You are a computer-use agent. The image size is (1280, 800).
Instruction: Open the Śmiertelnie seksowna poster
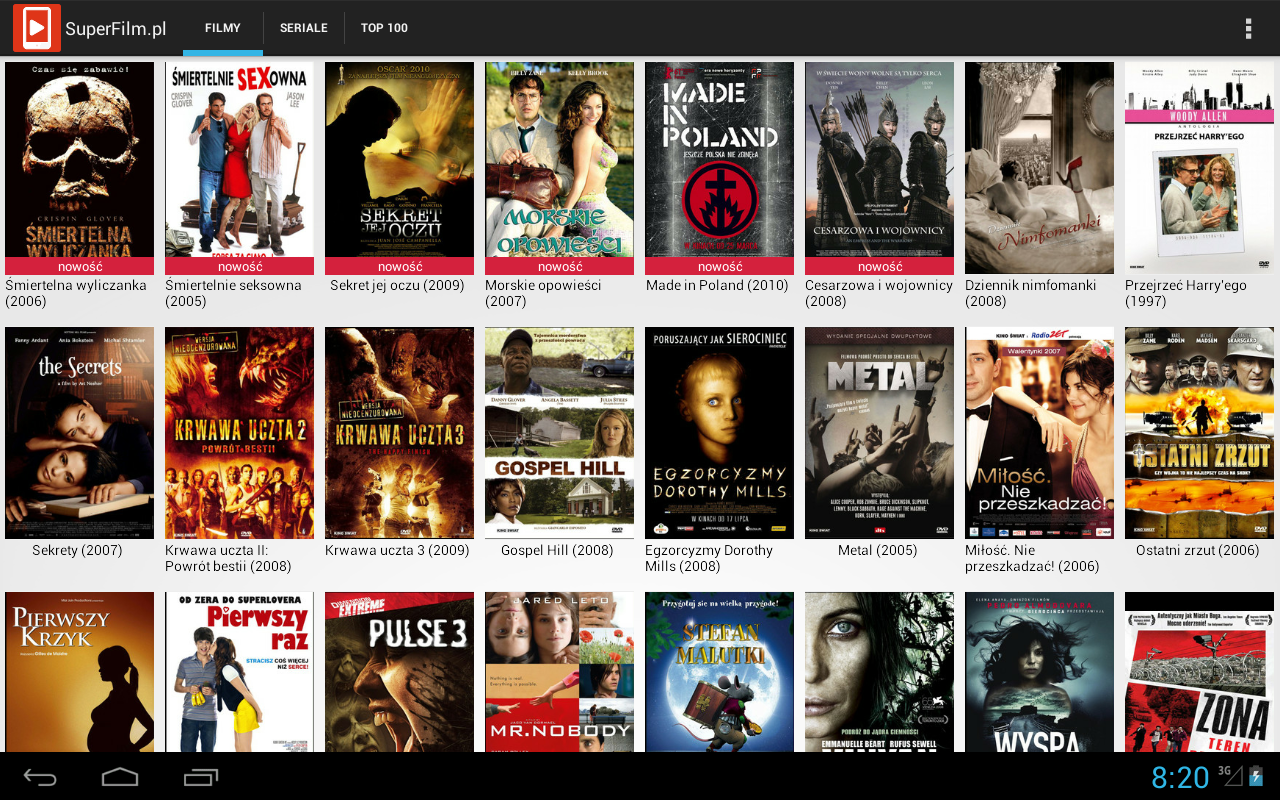tap(240, 168)
